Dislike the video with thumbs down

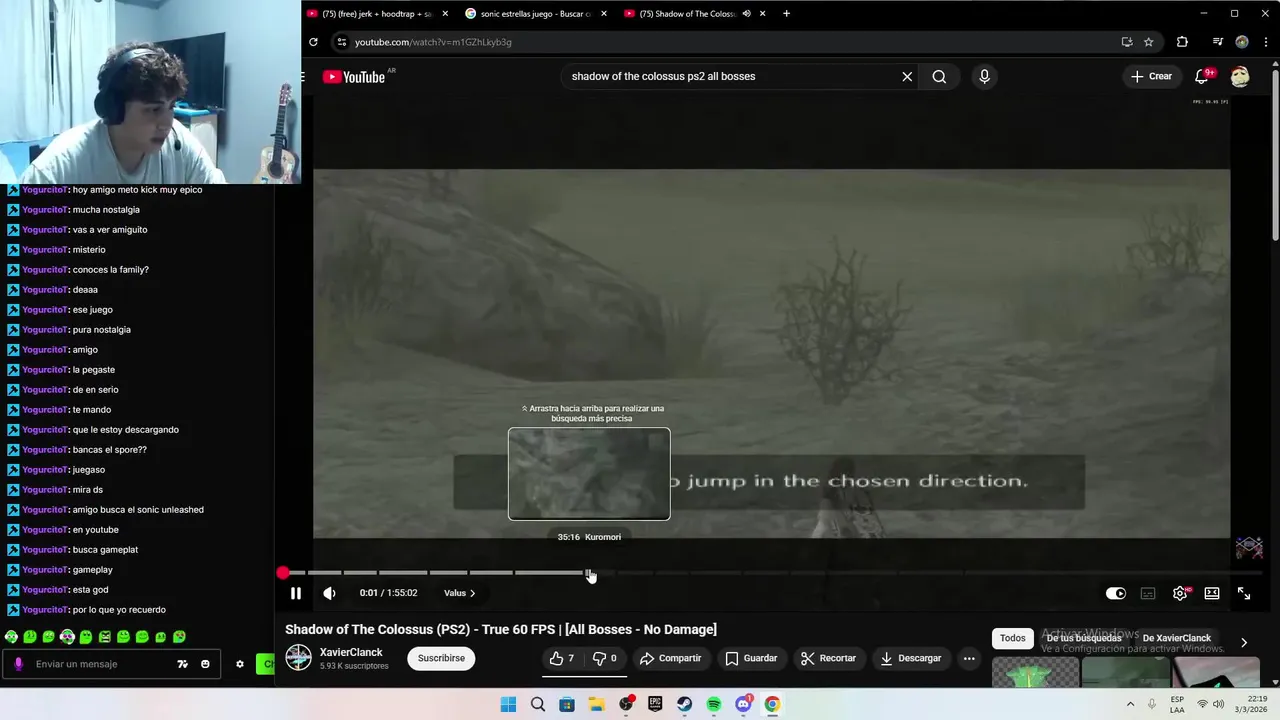[605, 658]
